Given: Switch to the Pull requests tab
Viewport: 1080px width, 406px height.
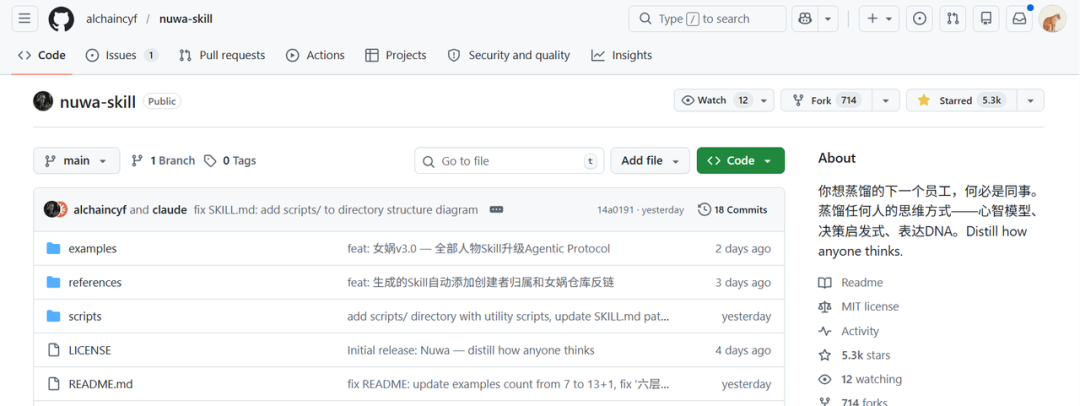Looking at the screenshot, I should pyautogui.click(x=222, y=55).
